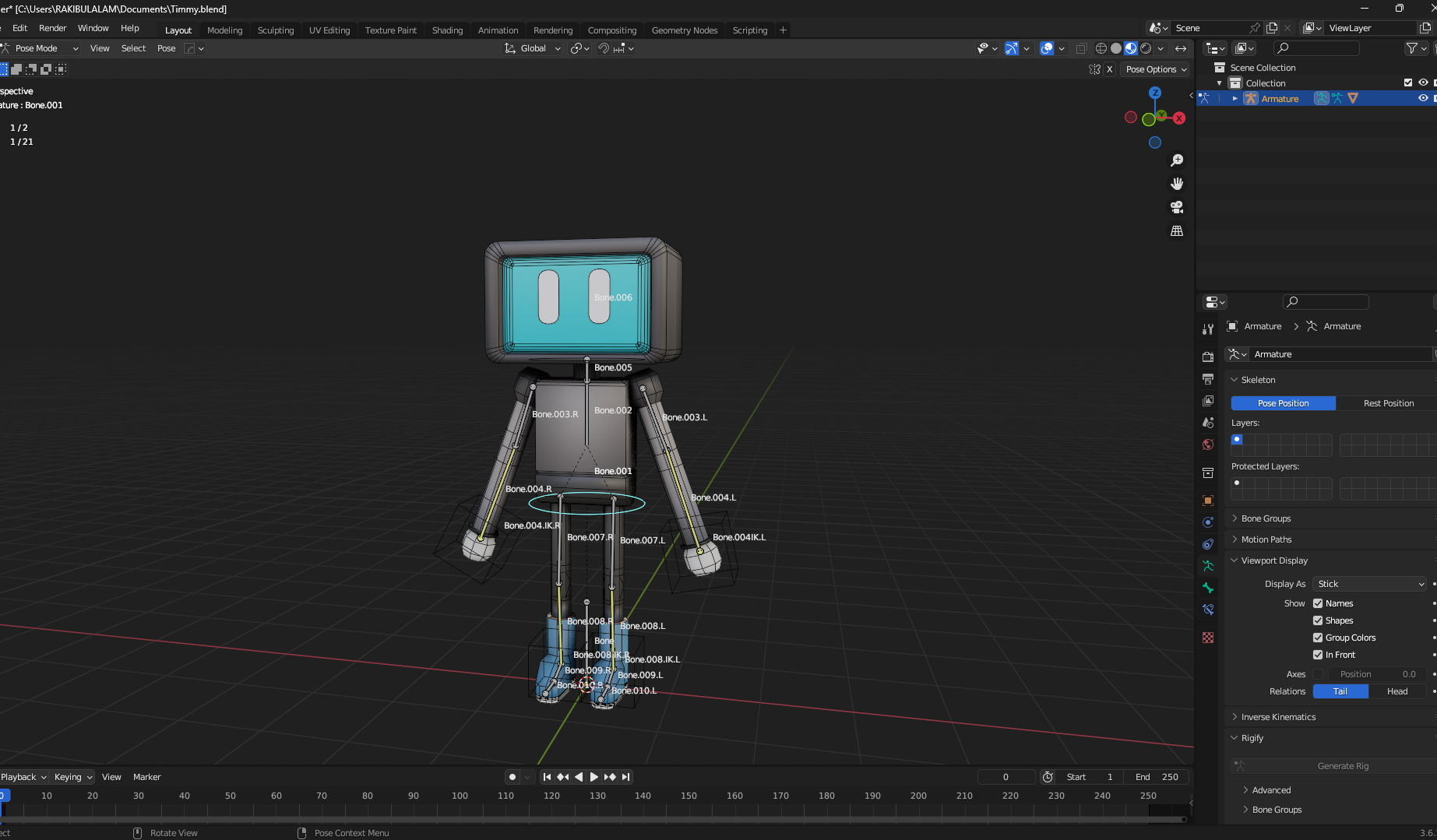This screenshot has height=840, width=1437.
Task: Open the Tool properties tab icon
Action: 1208,329
